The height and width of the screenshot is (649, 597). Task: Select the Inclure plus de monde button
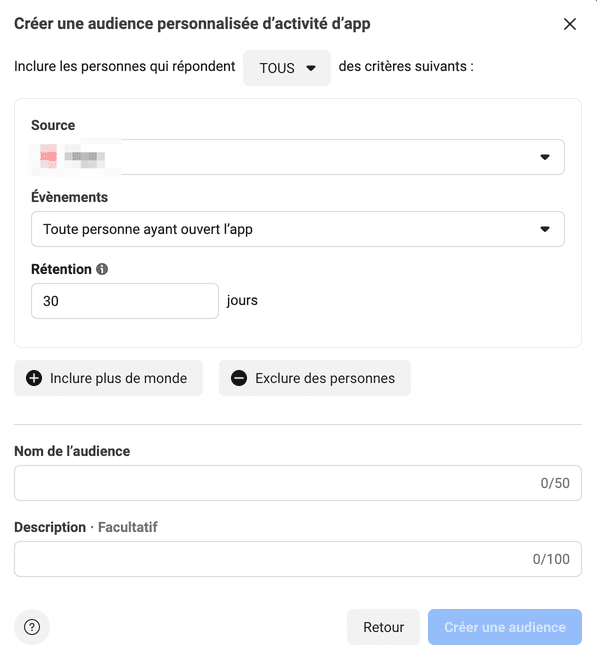pyautogui.click(x=108, y=378)
